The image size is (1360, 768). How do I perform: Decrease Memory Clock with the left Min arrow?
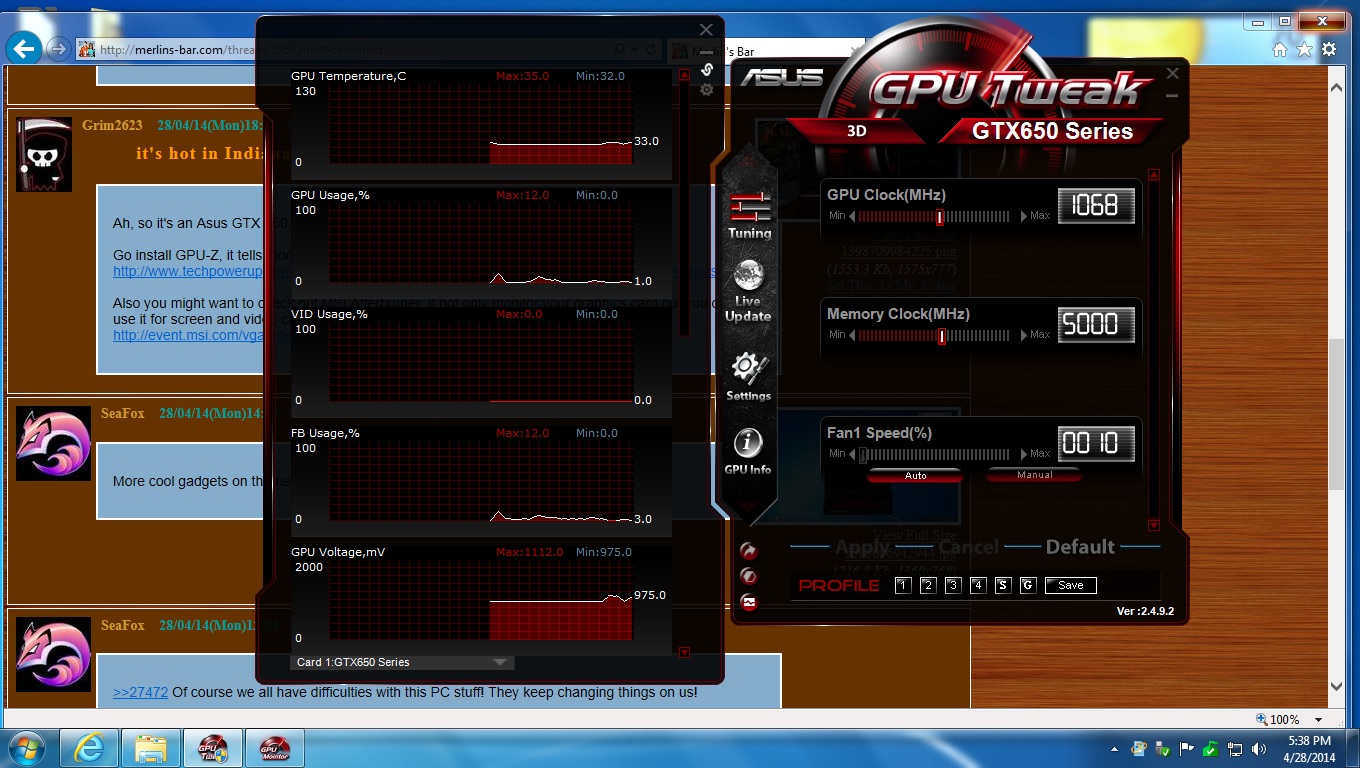pyautogui.click(x=853, y=335)
